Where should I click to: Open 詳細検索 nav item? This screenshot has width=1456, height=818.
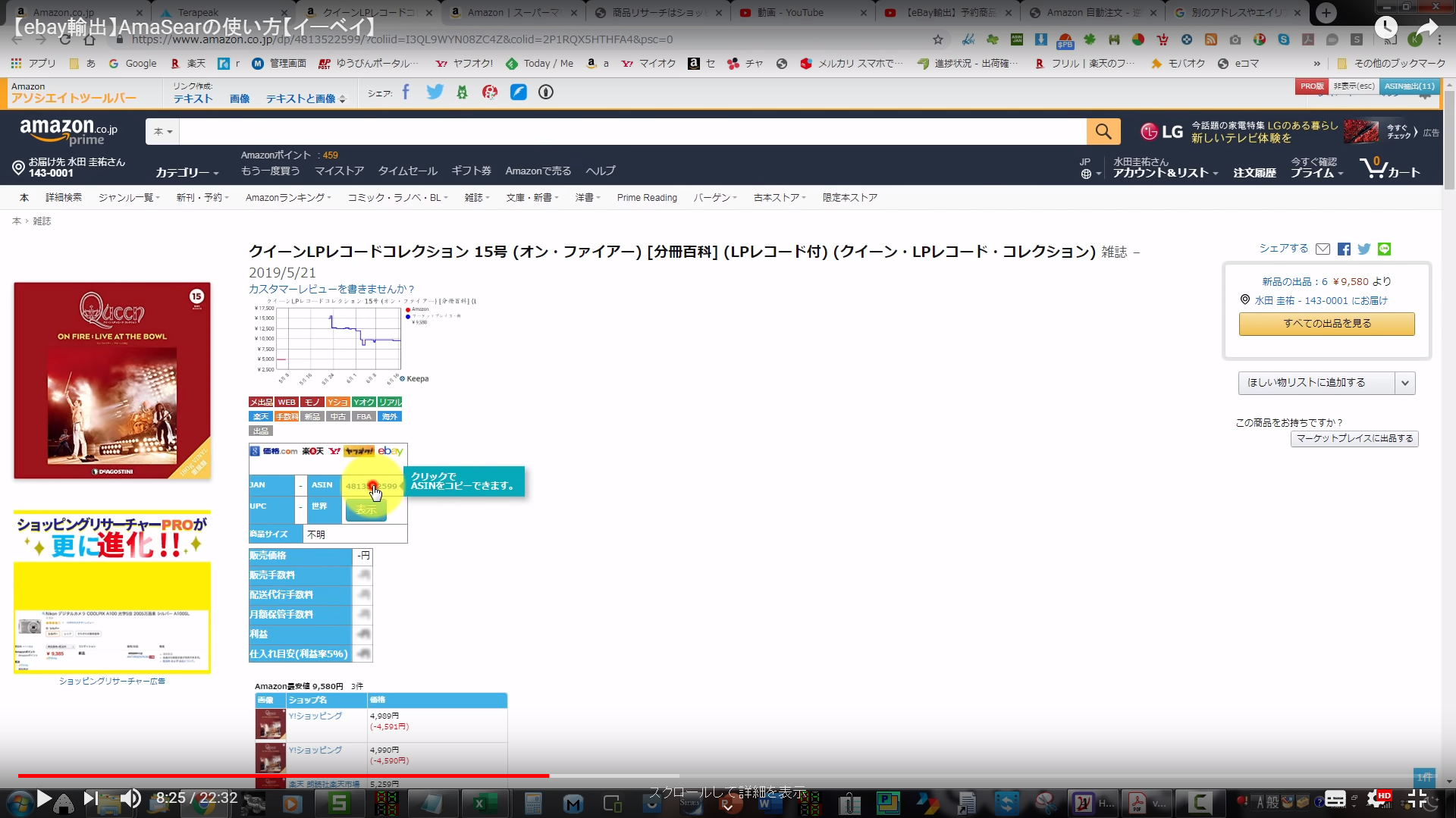64,198
